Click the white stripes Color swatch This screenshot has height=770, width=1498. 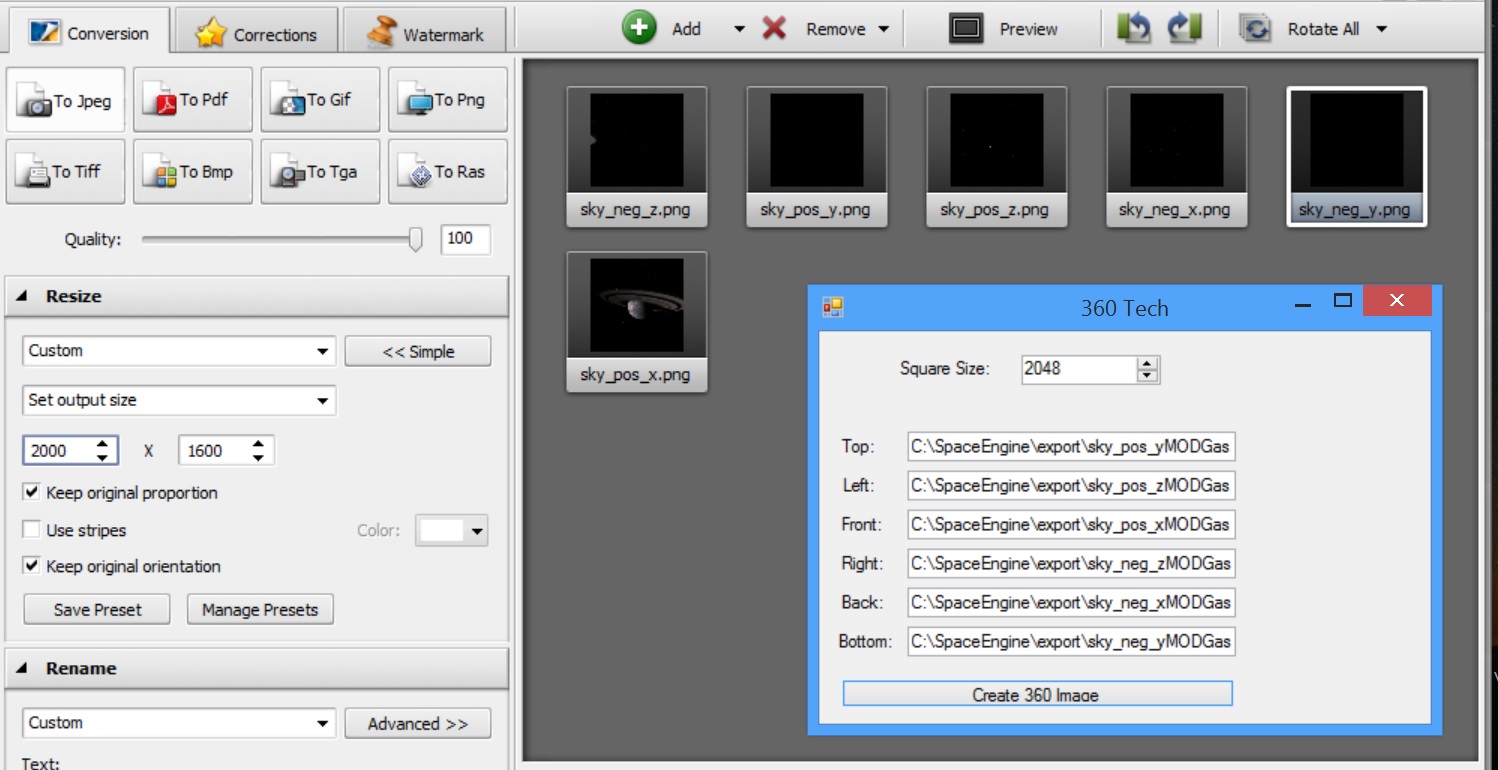441,531
